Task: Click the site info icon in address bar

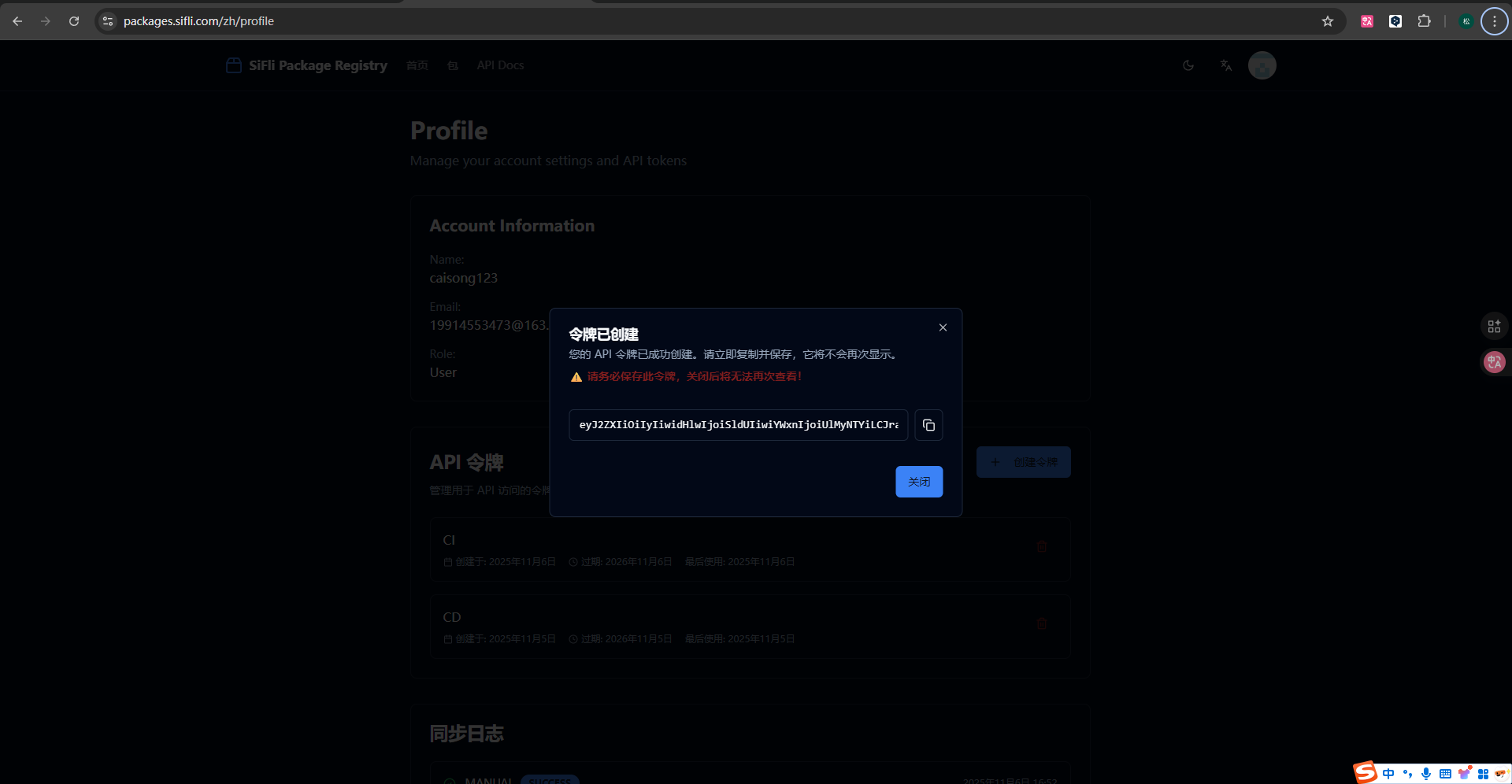Action: (109, 21)
